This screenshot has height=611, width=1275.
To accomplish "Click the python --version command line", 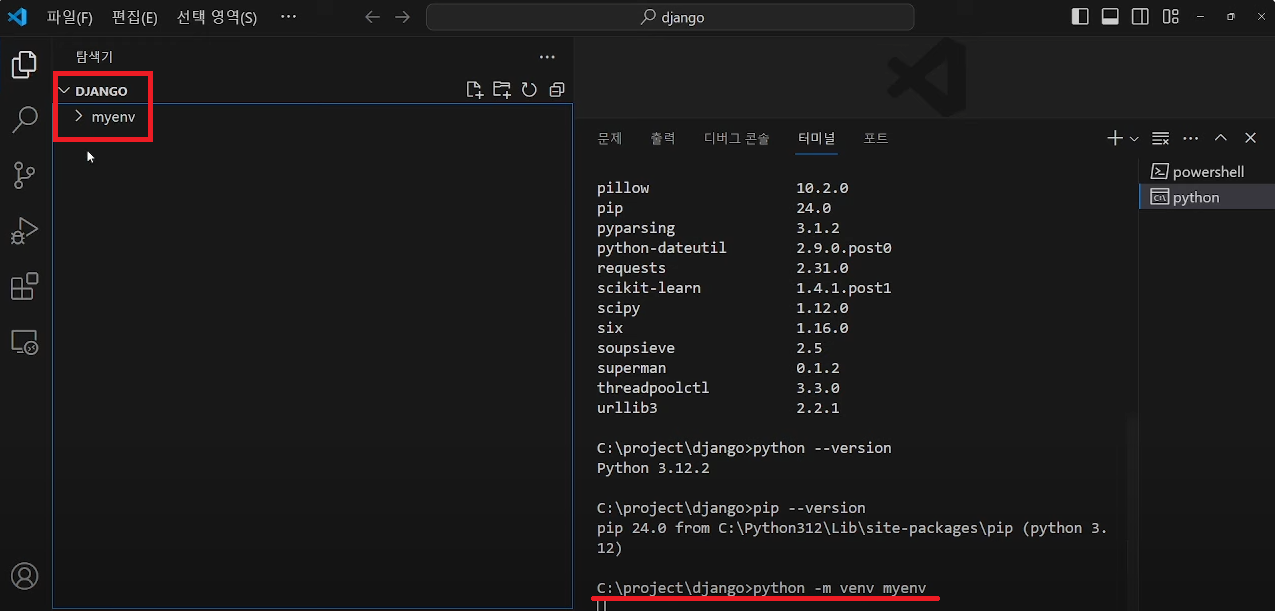I will tap(744, 448).
